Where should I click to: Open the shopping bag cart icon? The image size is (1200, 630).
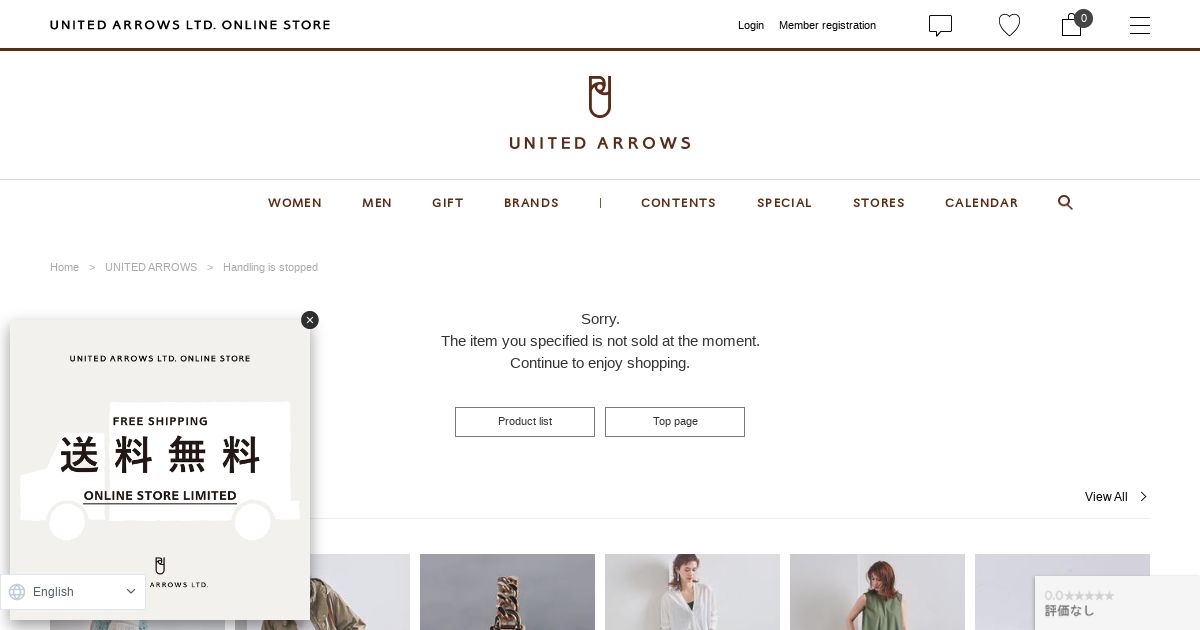1072,25
